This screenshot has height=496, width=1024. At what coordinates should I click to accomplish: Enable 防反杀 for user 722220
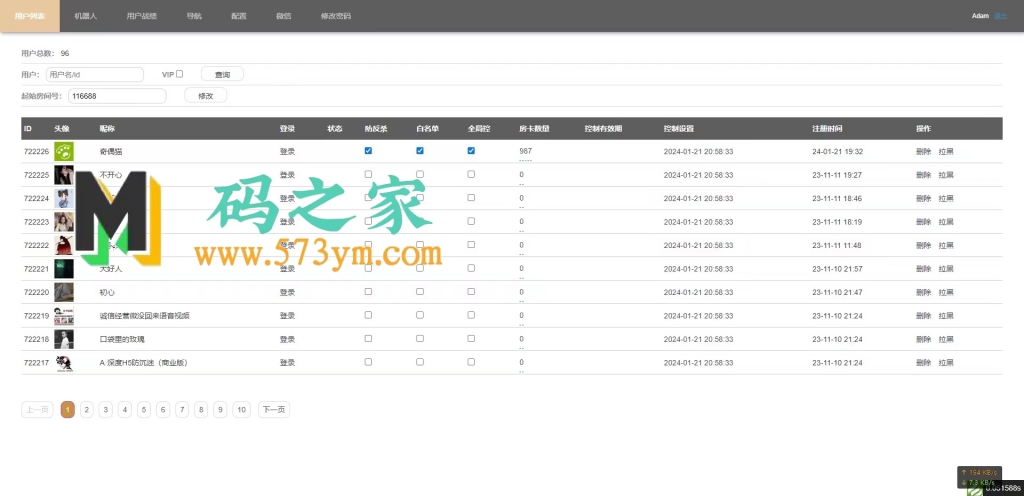368,291
